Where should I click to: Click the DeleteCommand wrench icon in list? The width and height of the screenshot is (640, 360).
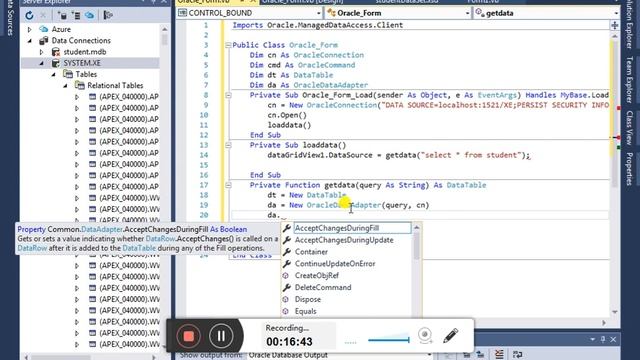tap(287, 287)
